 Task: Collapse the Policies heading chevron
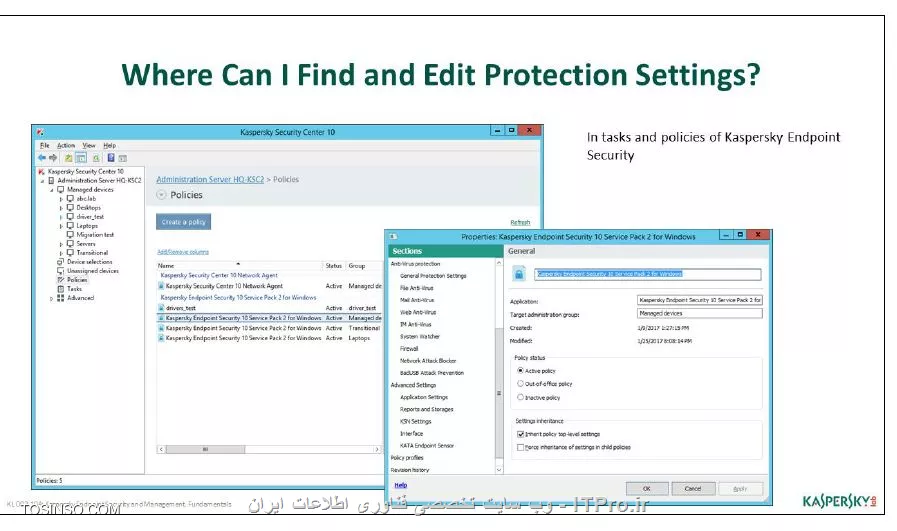click(x=161, y=195)
